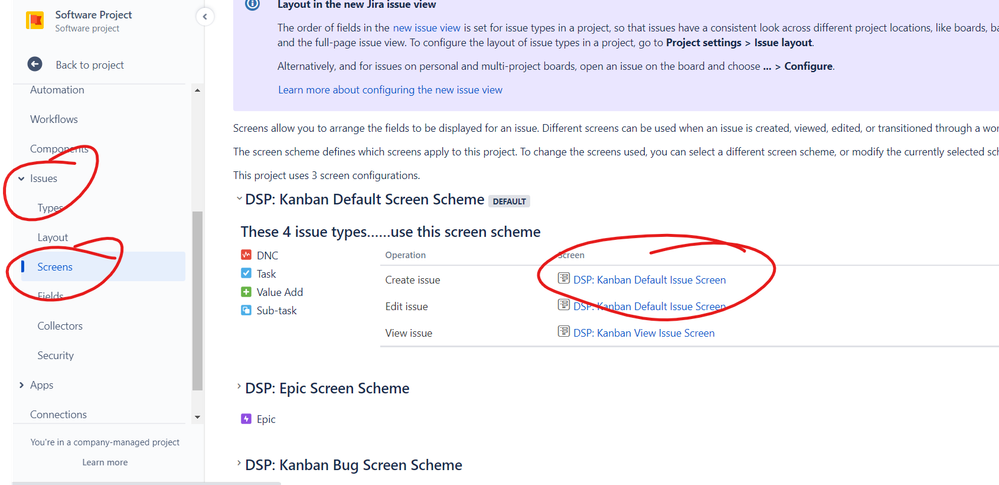999x485 pixels.
Task: Open Collectors under Issues
Action: coord(60,326)
